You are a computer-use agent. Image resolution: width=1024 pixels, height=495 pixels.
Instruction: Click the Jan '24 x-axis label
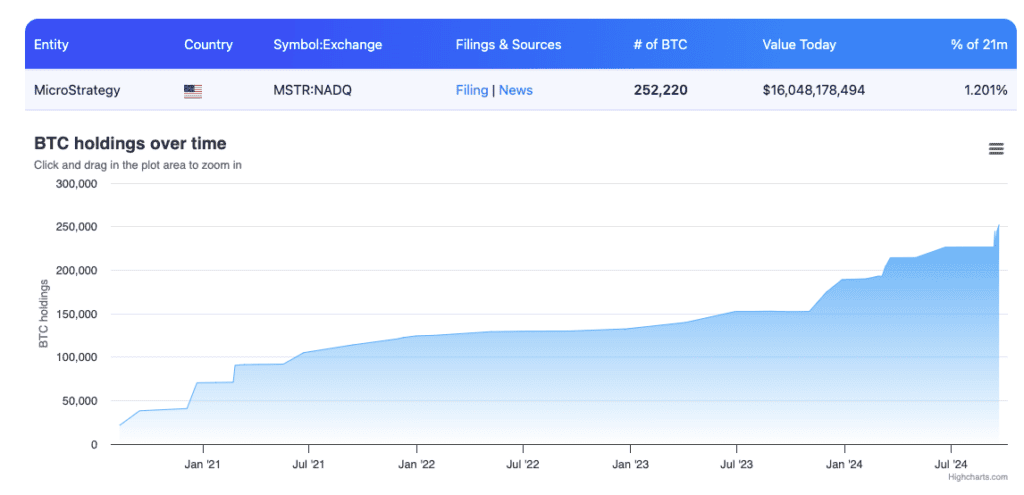pos(844,465)
